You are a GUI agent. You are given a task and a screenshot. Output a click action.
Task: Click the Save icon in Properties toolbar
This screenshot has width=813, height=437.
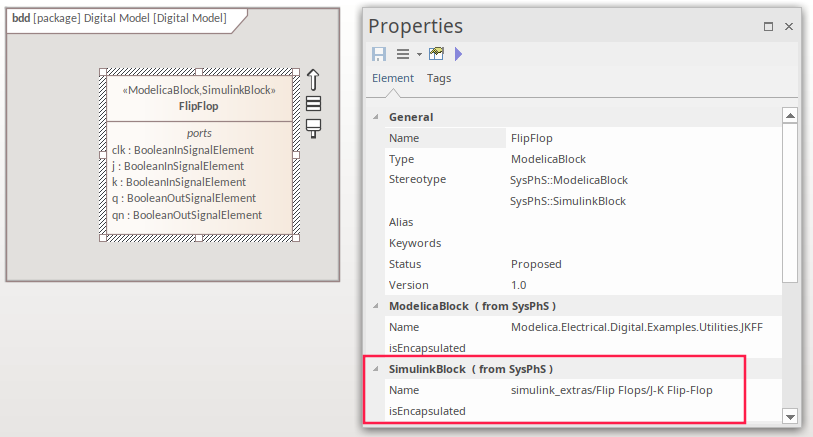[379, 54]
